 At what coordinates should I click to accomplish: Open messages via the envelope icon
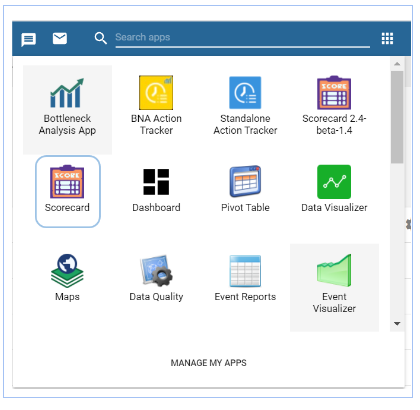pyautogui.click(x=60, y=39)
